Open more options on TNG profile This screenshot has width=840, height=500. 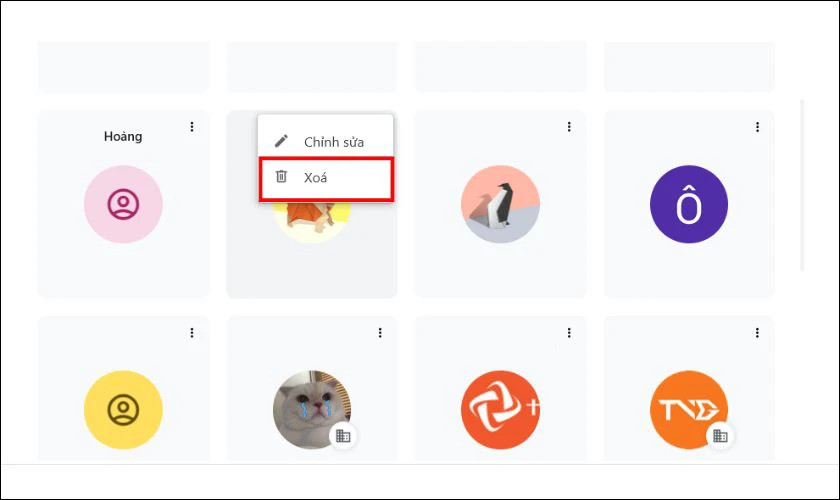757,333
